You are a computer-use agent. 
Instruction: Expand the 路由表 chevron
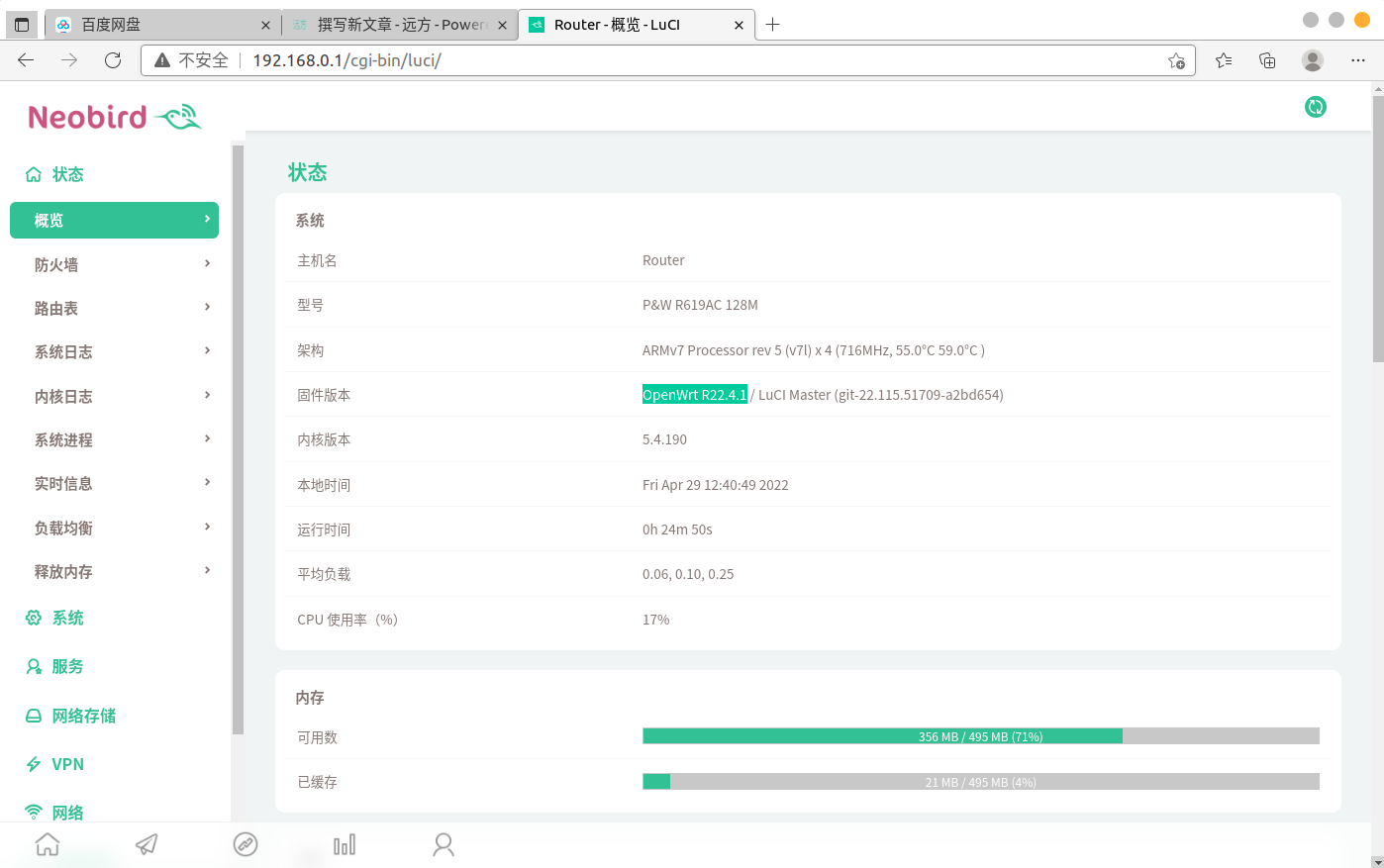tap(207, 307)
